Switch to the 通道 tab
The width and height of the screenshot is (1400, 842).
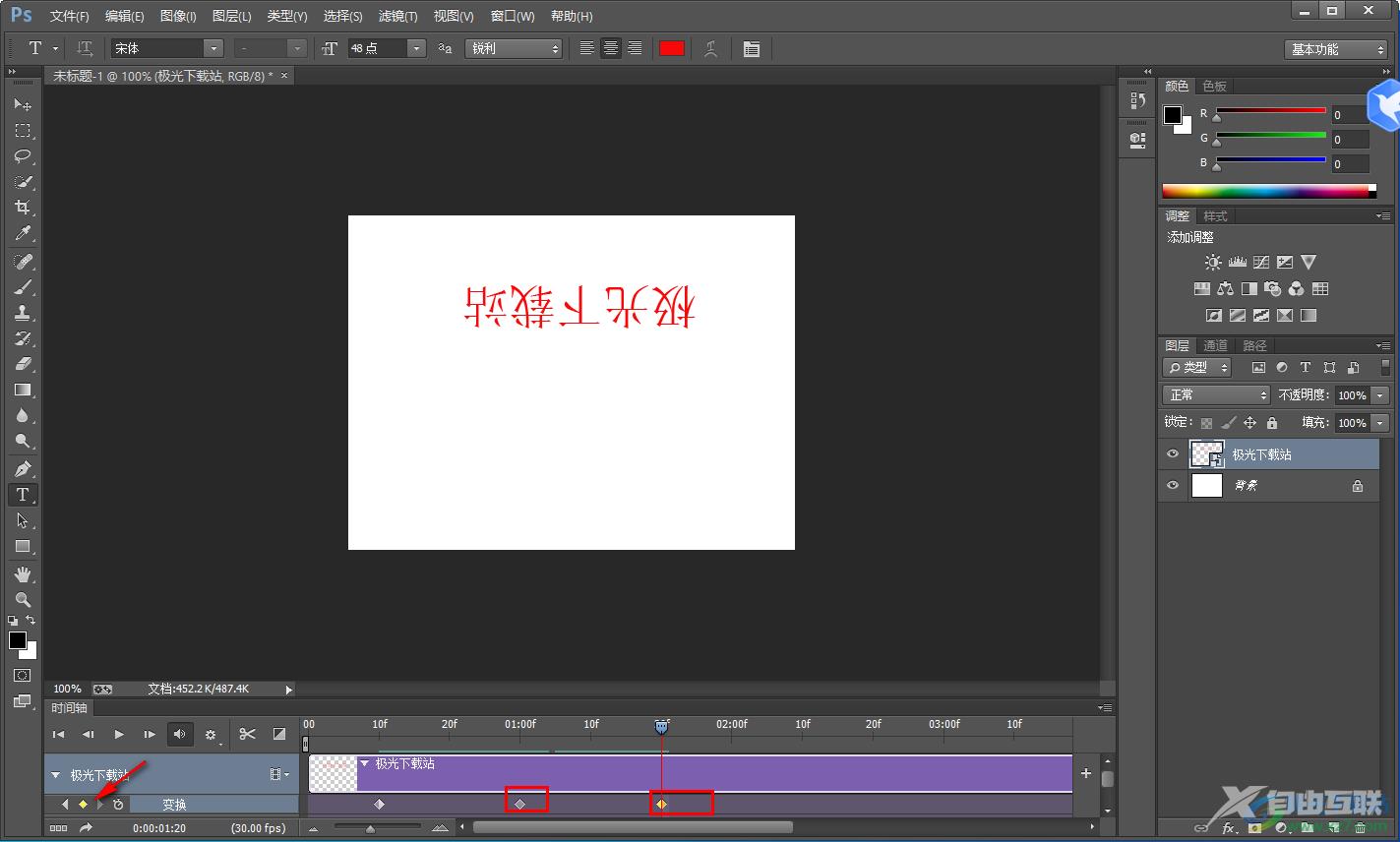click(x=1216, y=345)
